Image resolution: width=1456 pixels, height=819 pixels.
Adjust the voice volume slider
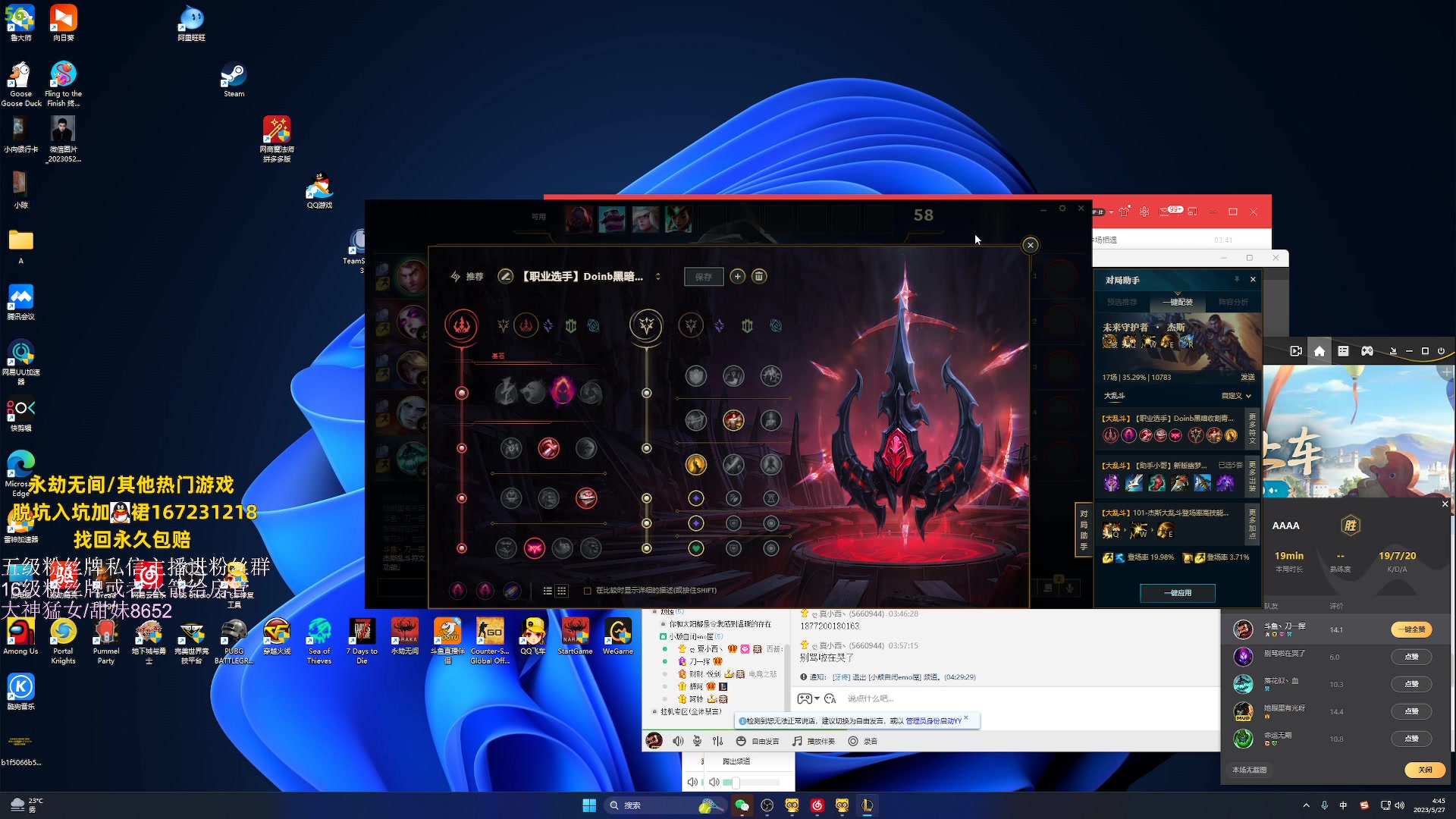pos(735,782)
